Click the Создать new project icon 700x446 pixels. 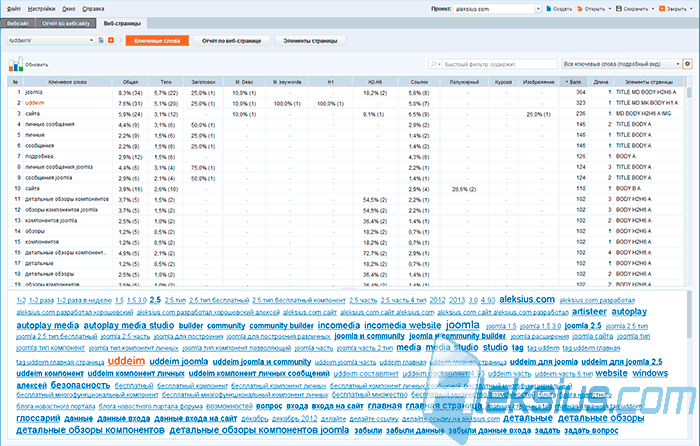click(x=550, y=8)
